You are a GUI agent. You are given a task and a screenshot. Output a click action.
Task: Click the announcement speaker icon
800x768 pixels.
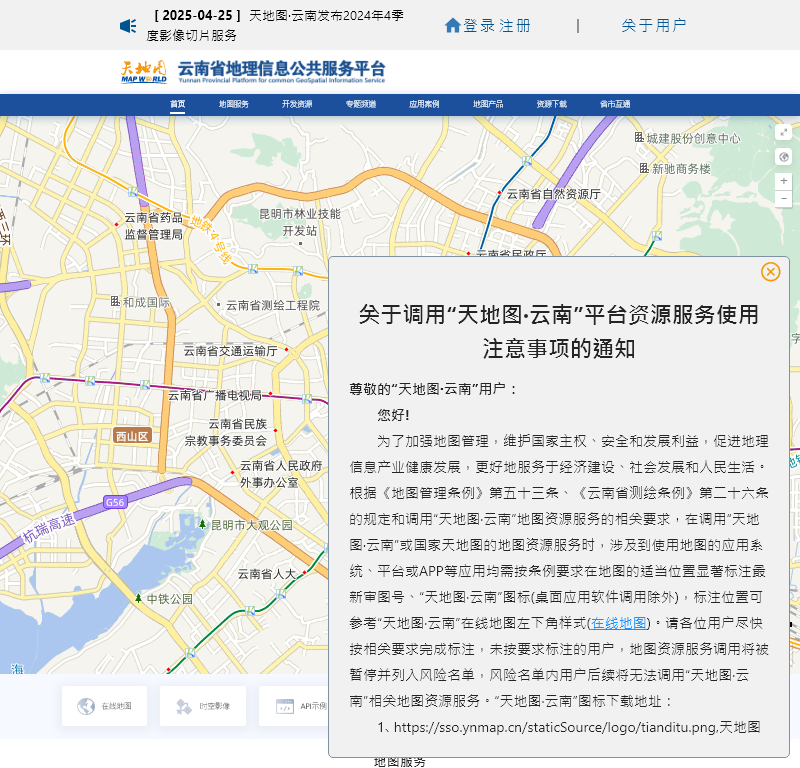128,26
